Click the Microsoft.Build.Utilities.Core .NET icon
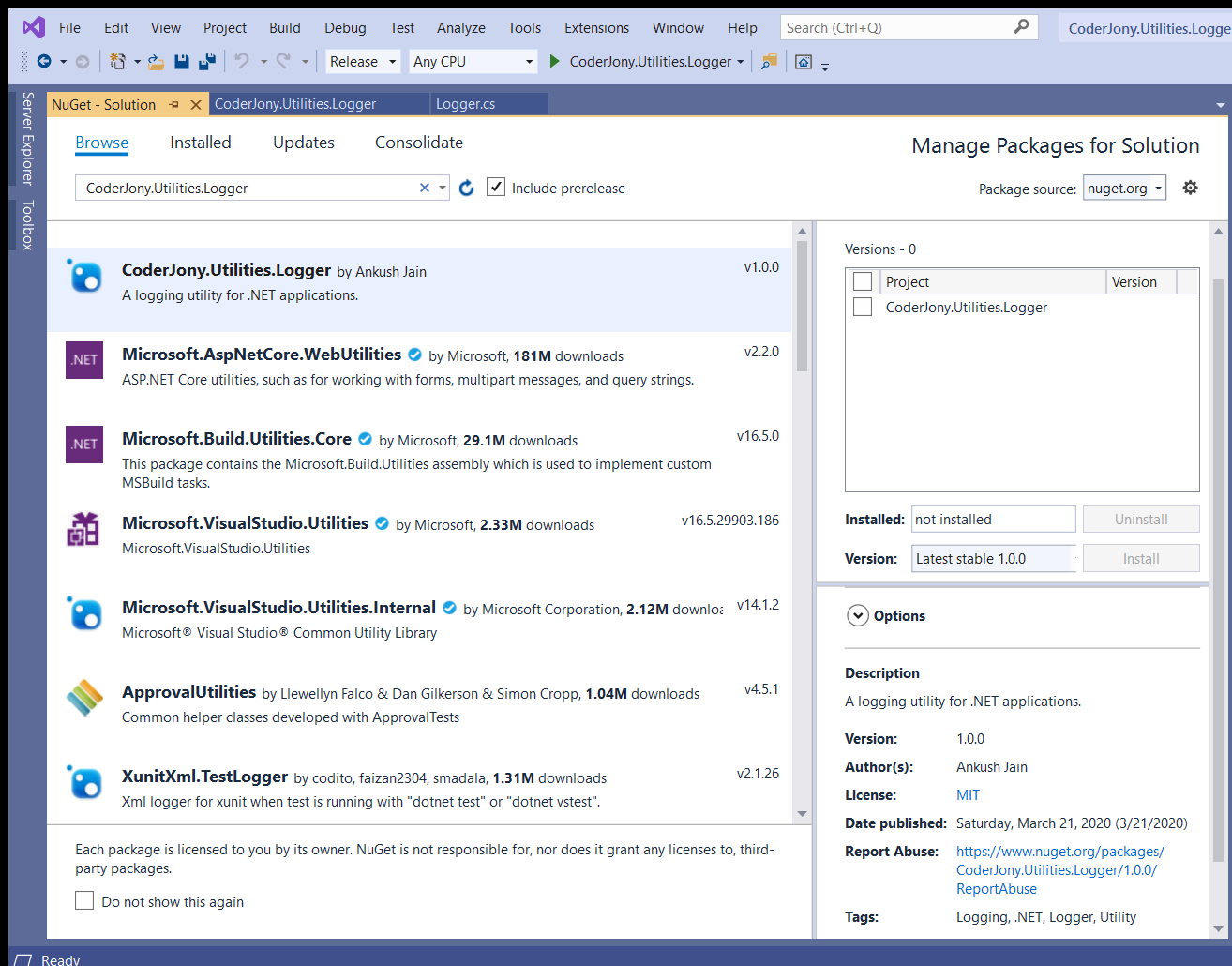The image size is (1232, 966). [x=84, y=445]
